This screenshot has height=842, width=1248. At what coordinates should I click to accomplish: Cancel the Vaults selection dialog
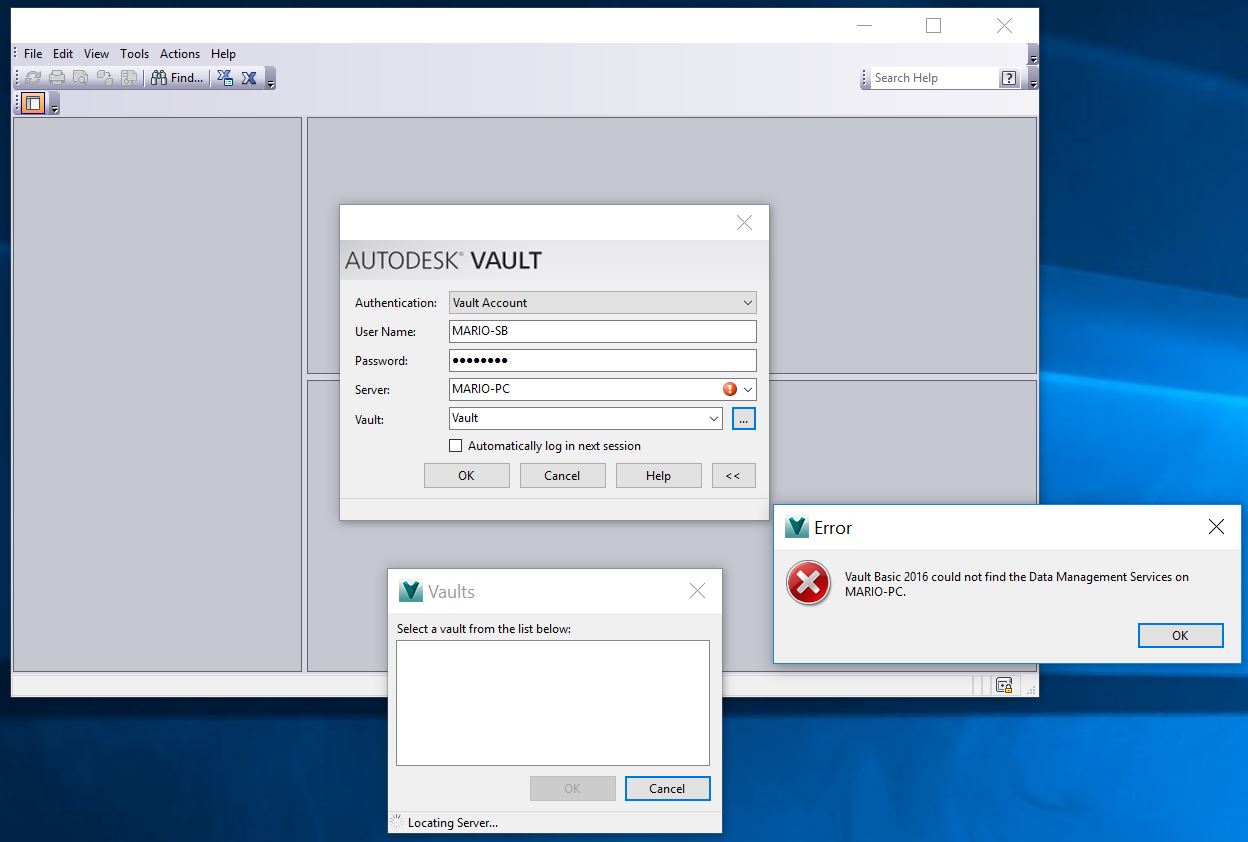point(667,788)
